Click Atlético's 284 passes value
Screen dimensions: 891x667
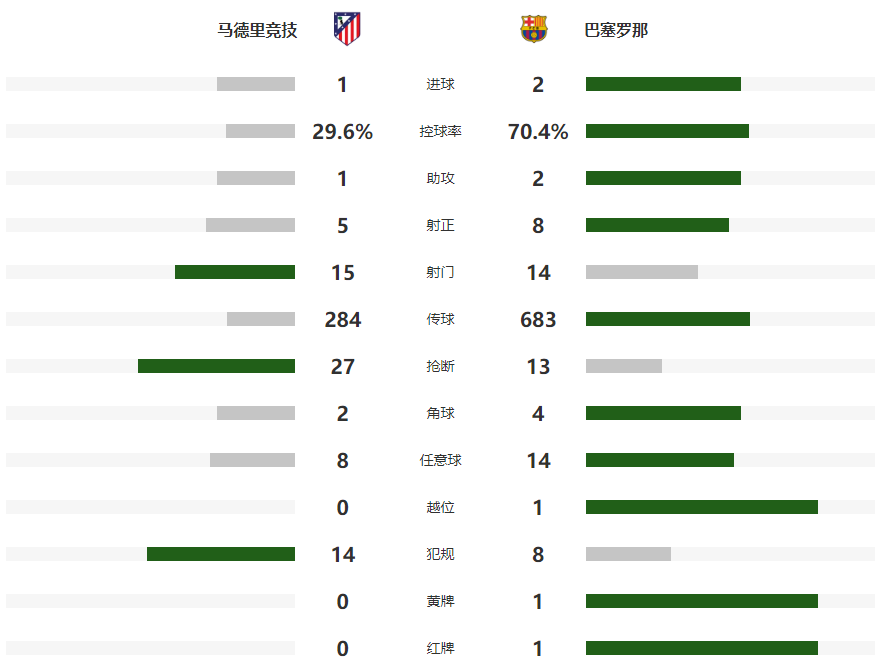point(343,319)
